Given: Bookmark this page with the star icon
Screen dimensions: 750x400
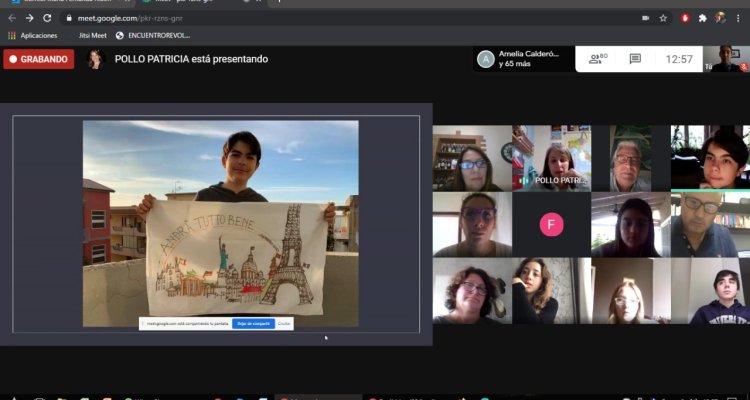Looking at the screenshot, I should tap(663, 18).
